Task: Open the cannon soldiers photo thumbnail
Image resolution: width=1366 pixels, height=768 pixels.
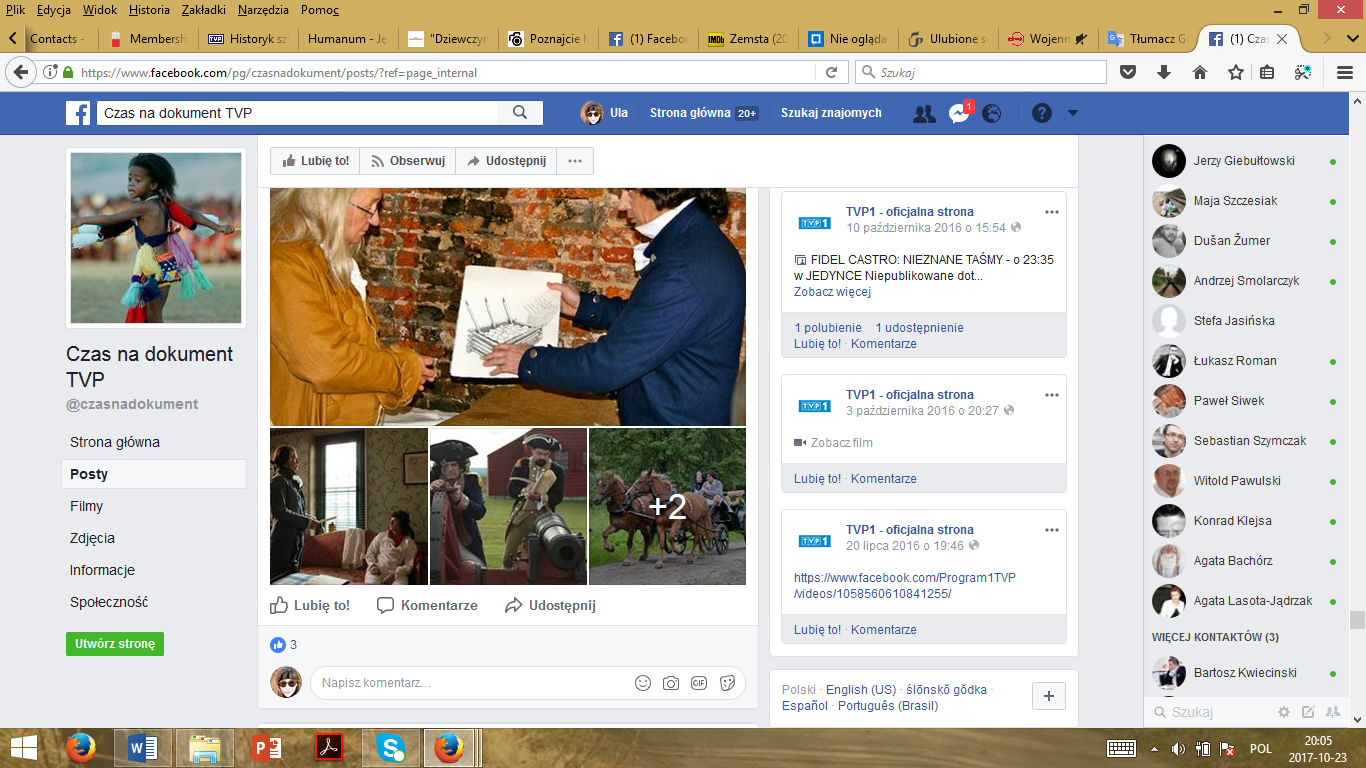Action: pyautogui.click(x=508, y=506)
